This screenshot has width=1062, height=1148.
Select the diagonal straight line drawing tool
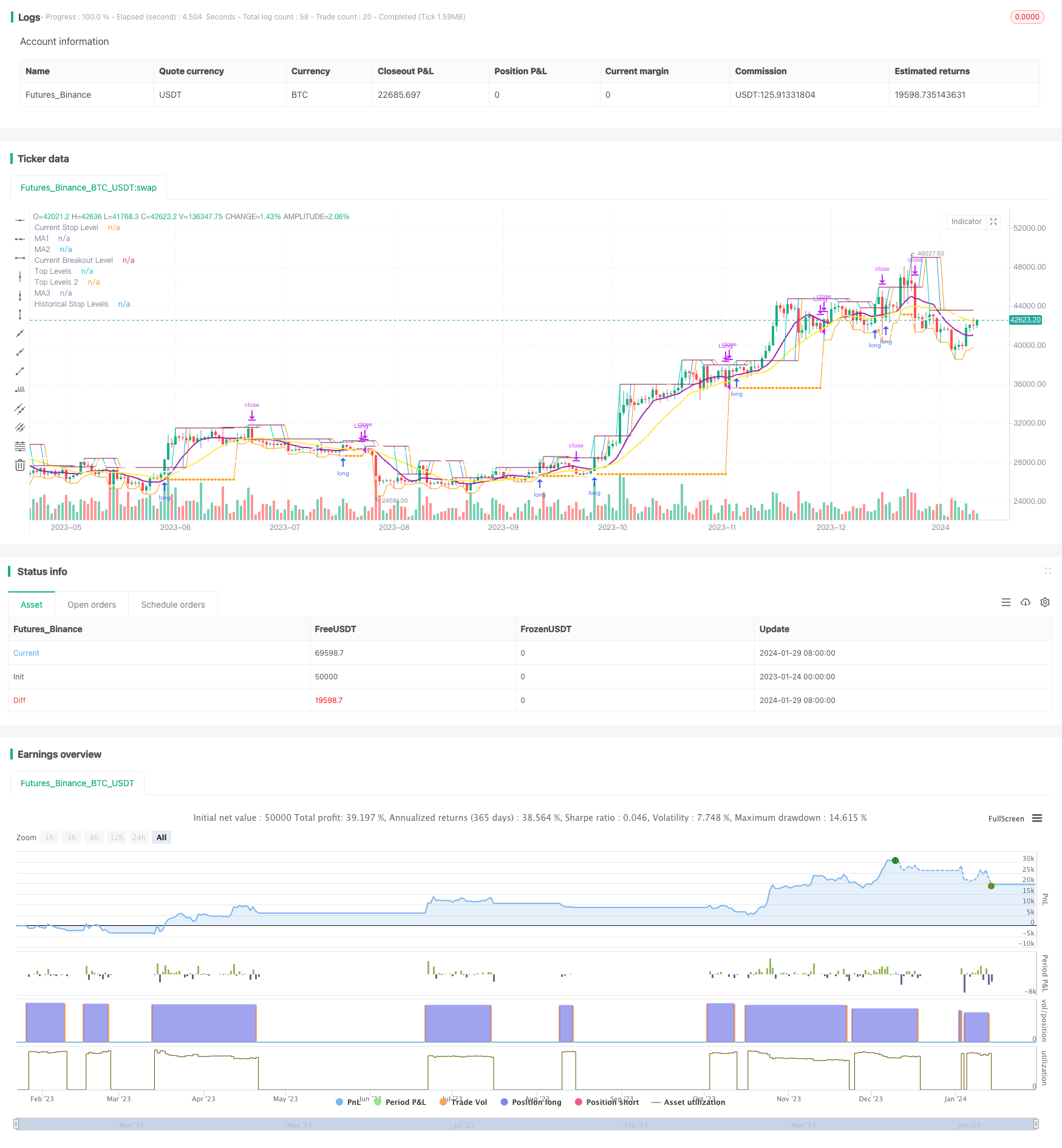click(20, 333)
